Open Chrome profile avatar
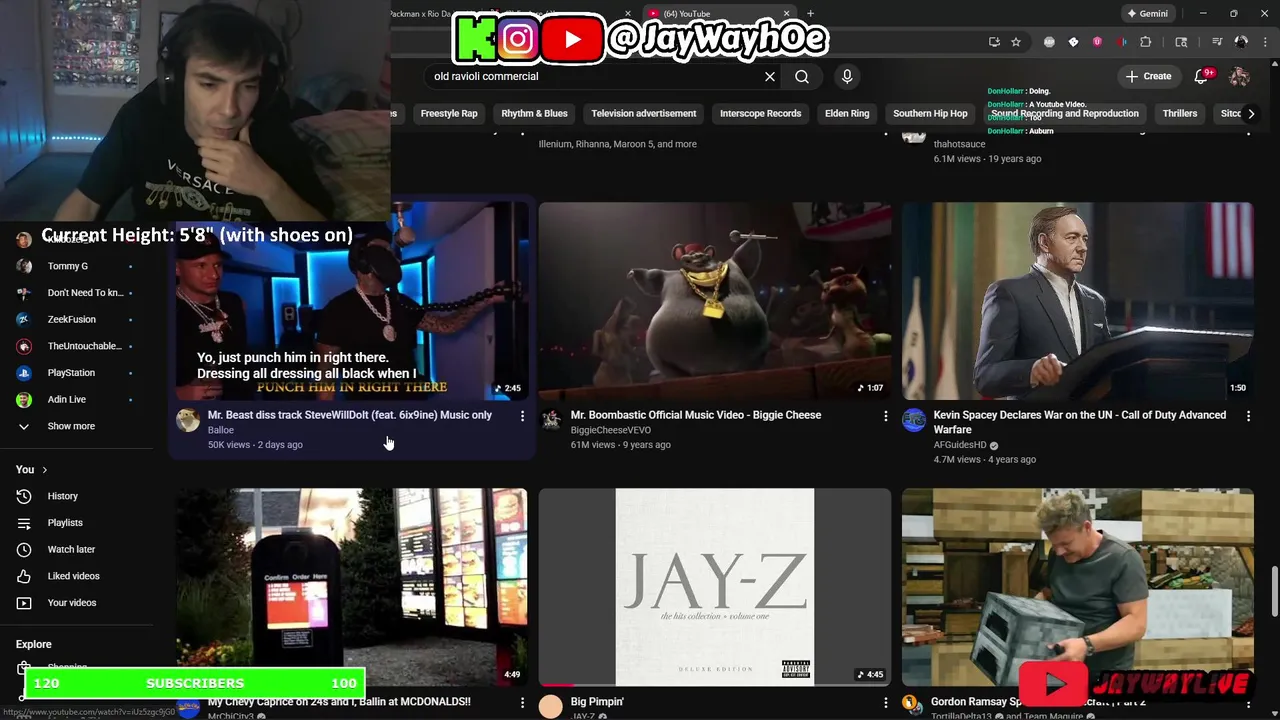Image resolution: width=1280 pixels, height=720 pixels. (x=1241, y=42)
